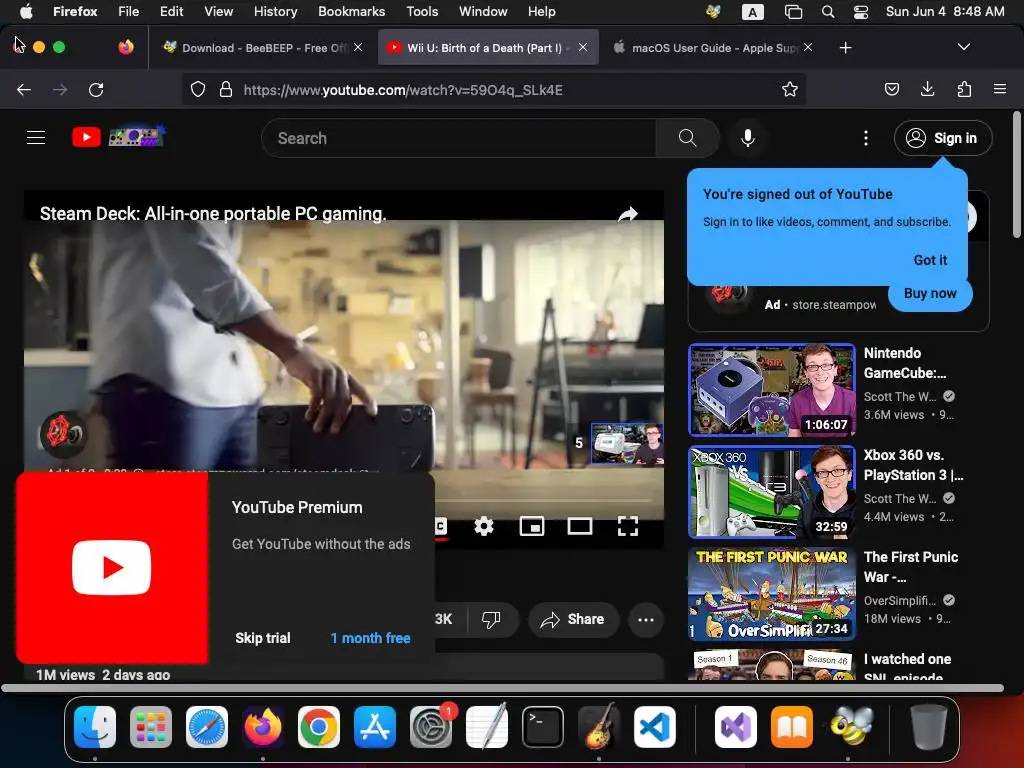Open the player settings gear
1024x768 pixels.
pyautogui.click(x=483, y=526)
